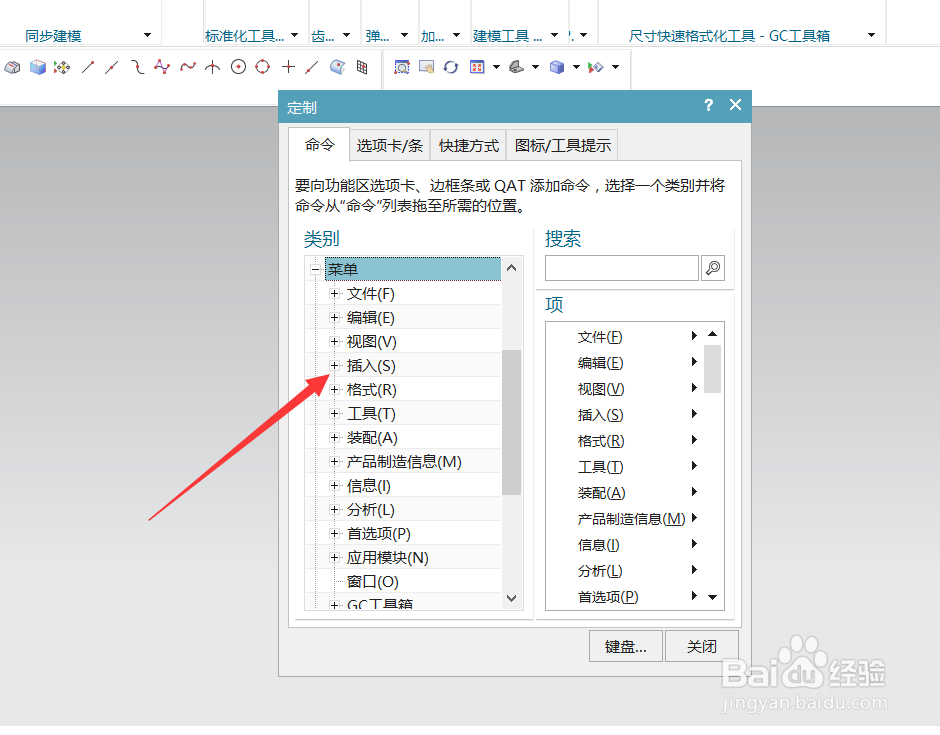Select the shaded display style cube icon
Image resolution: width=940 pixels, height=735 pixels.
tap(555, 67)
